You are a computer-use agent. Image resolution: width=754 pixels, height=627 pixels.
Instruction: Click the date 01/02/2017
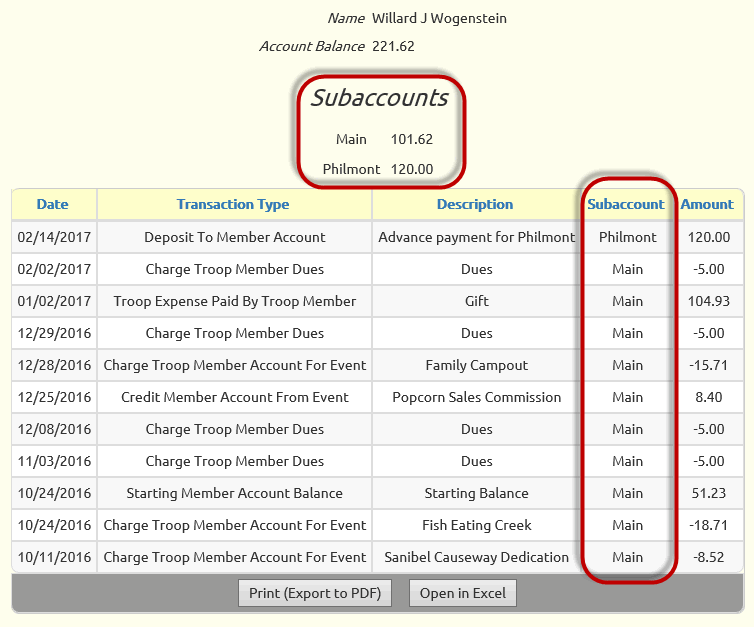pyautogui.click(x=54, y=301)
